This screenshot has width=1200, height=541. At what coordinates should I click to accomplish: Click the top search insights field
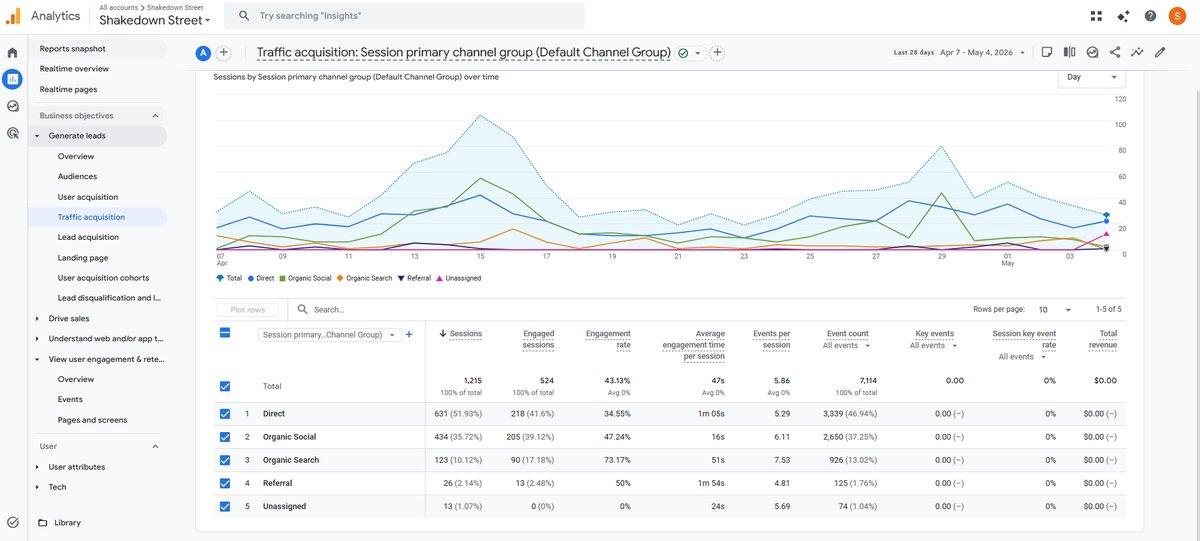tap(404, 16)
